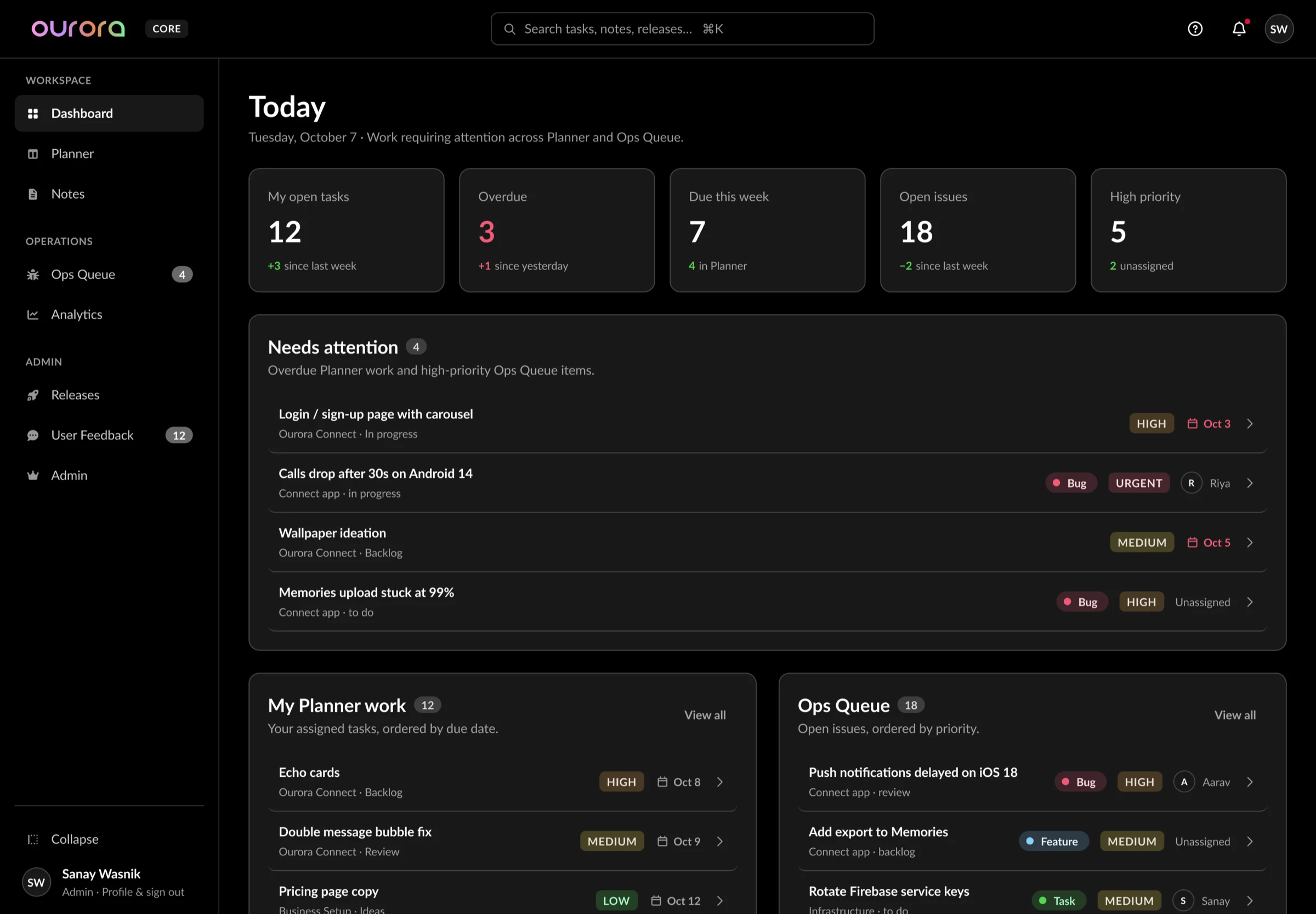Click the Planner board icon
This screenshot has width=1316, height=914.
[33, 154]
